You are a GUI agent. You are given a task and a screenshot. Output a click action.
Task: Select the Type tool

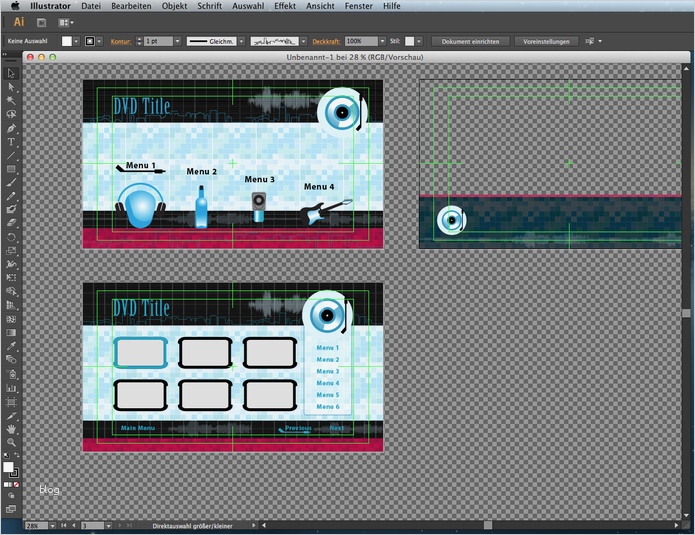tap(11, 142)
